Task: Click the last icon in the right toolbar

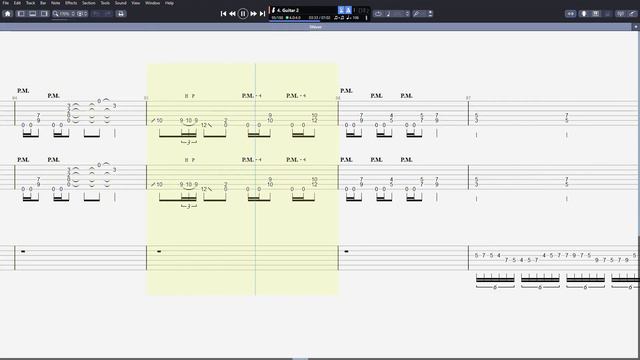Action: pyautogui.click(x=632, y=13)
